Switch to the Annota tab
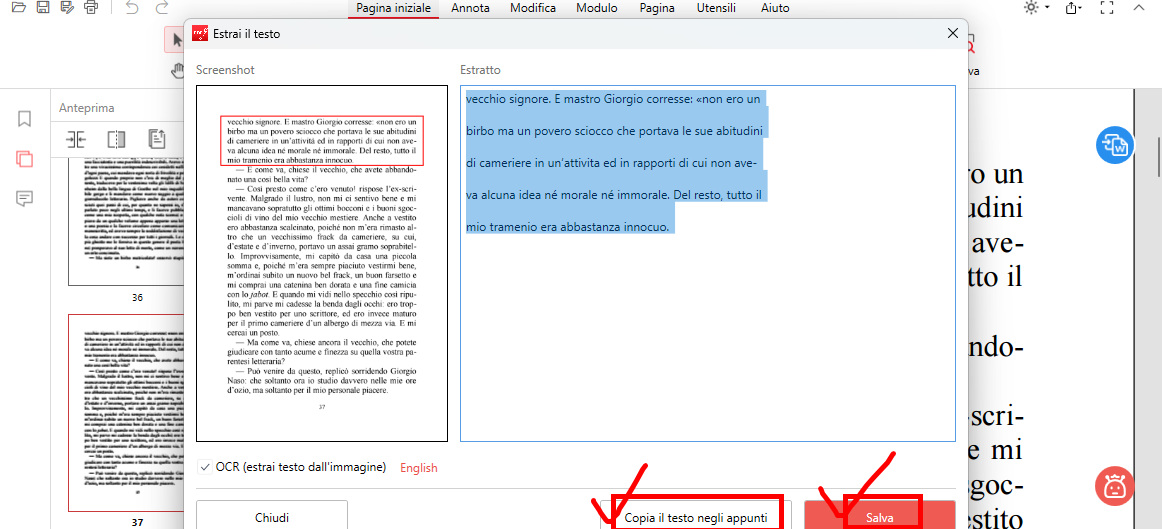Screen dimensions: 1162x529 click(x=470, y=8)
